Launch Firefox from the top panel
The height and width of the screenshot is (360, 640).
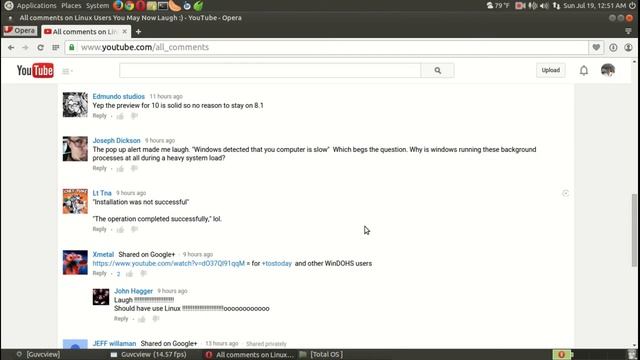pyautogui.click(x=118, y=5)
